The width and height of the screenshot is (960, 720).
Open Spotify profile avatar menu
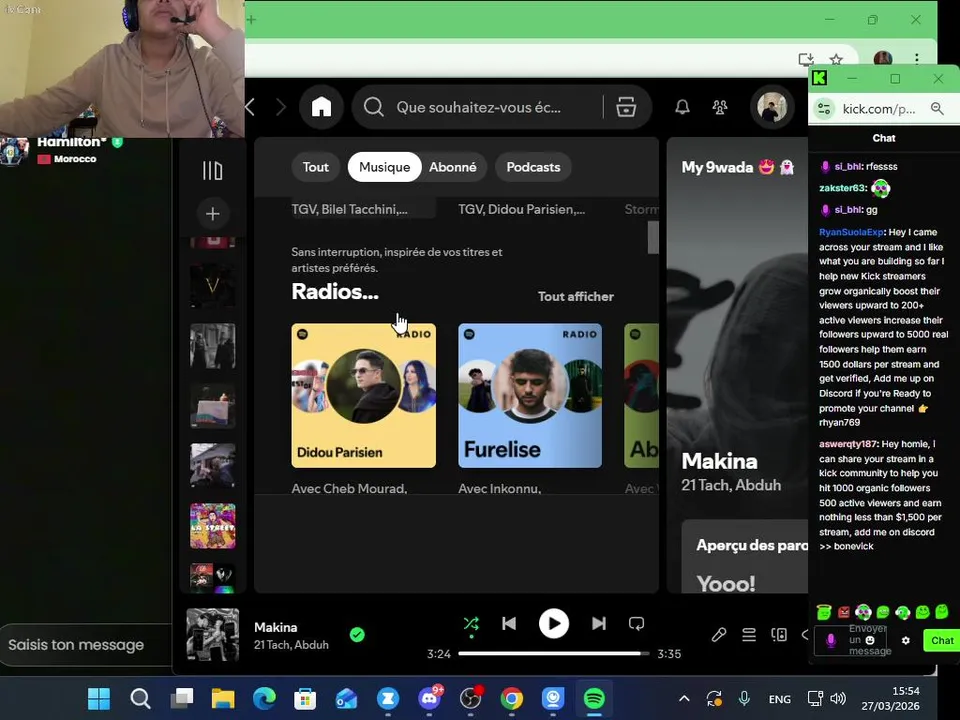(x=771, y=107)
